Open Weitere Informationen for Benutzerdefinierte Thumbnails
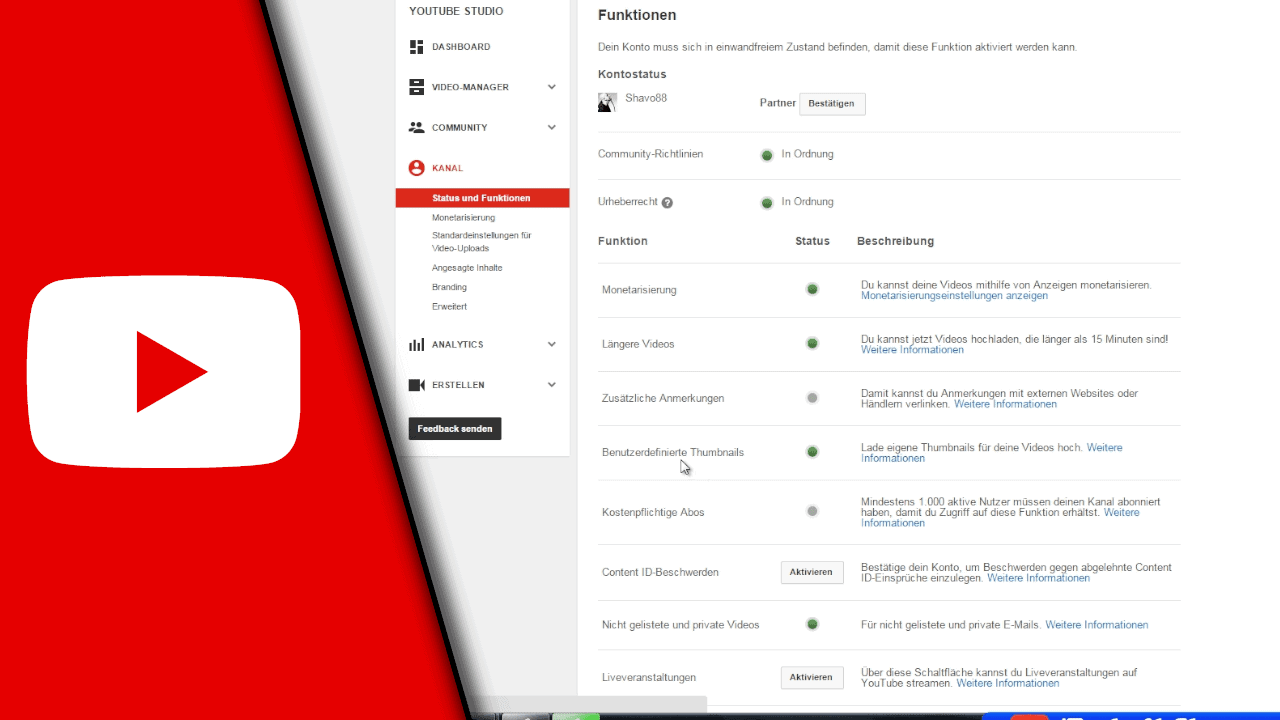The image size is (1280, 720). [x=992, y=453]
